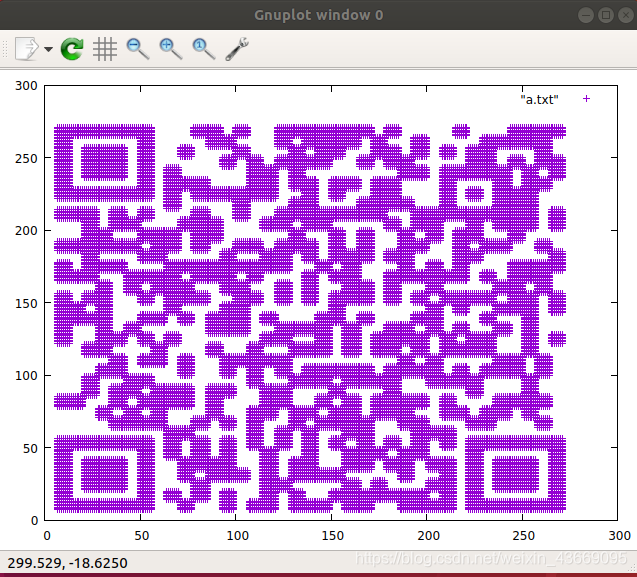Toggle the "a.txt" legend entry

(540, 100)
